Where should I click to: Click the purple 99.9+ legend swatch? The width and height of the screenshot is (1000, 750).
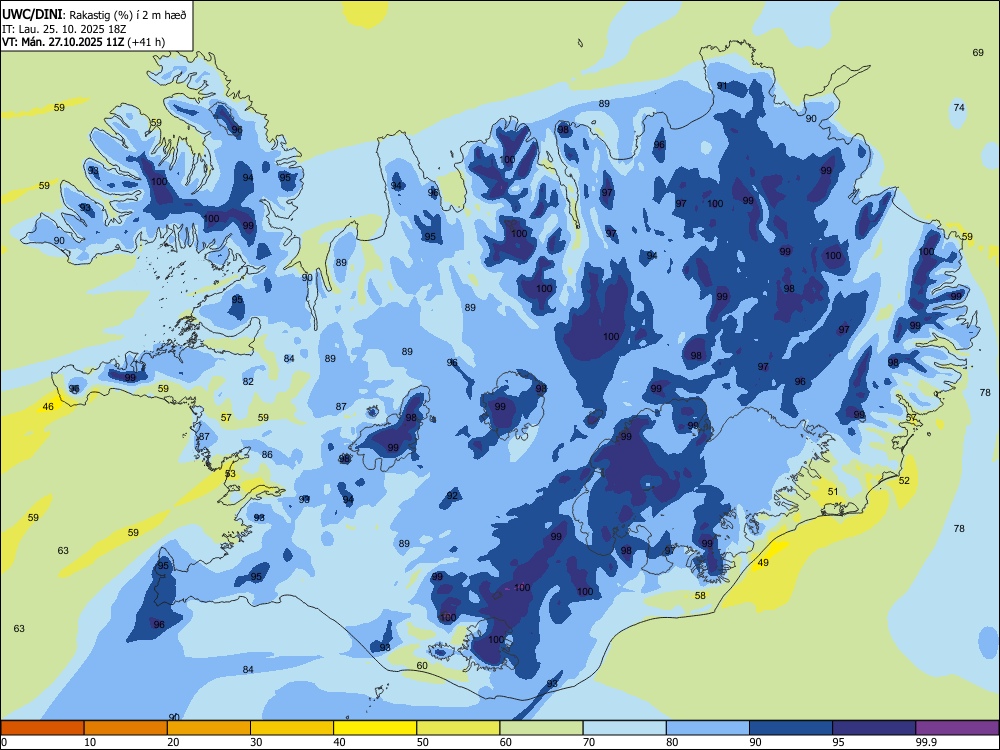coord(957,728)
